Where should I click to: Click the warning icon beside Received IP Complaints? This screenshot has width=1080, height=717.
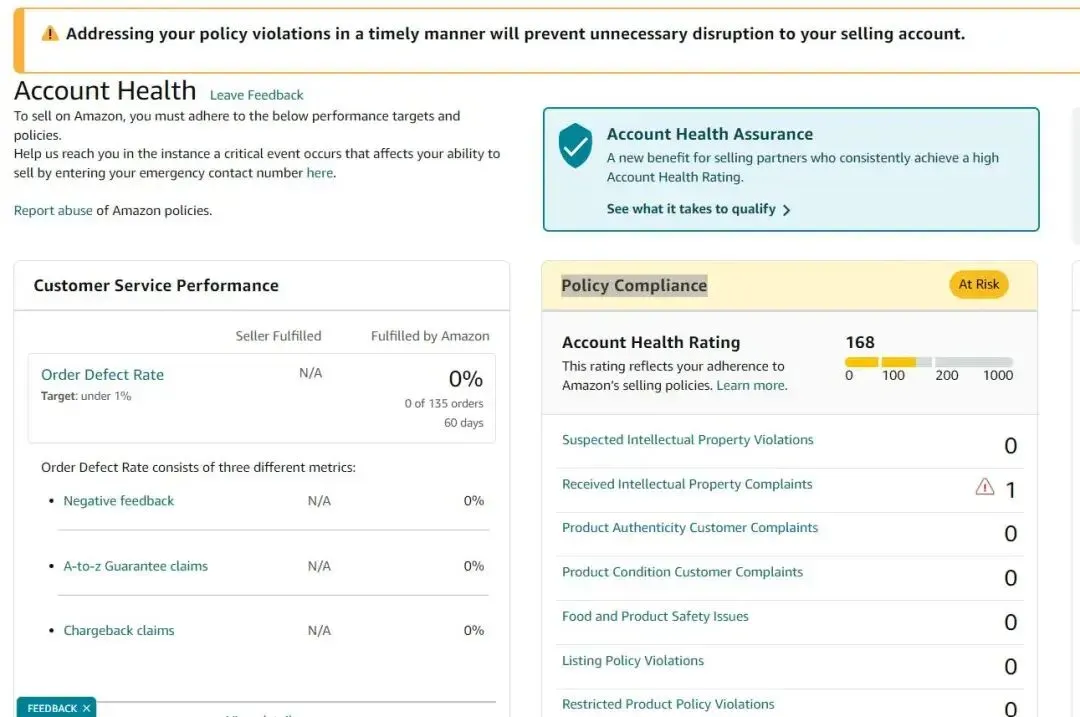tap(985, 487)
